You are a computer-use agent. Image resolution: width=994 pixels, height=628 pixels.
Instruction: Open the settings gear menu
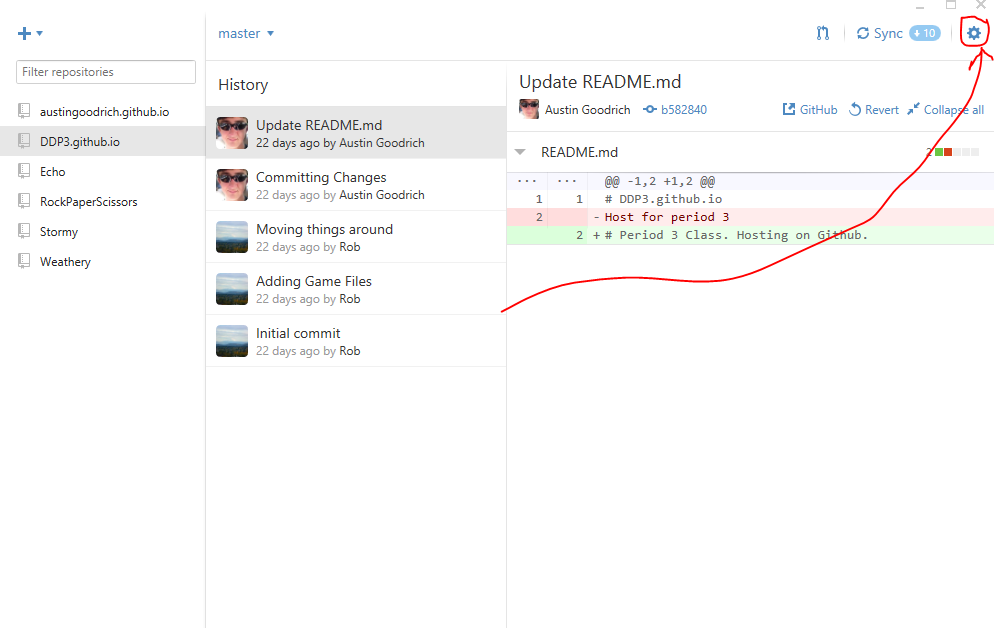973,33
